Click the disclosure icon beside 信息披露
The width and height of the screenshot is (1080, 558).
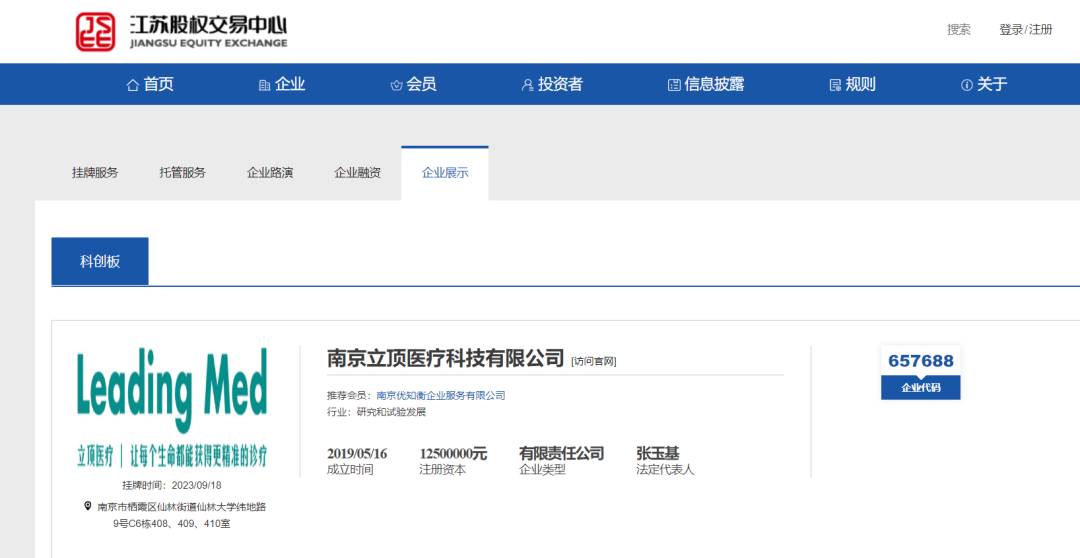(x=674, y=85)
